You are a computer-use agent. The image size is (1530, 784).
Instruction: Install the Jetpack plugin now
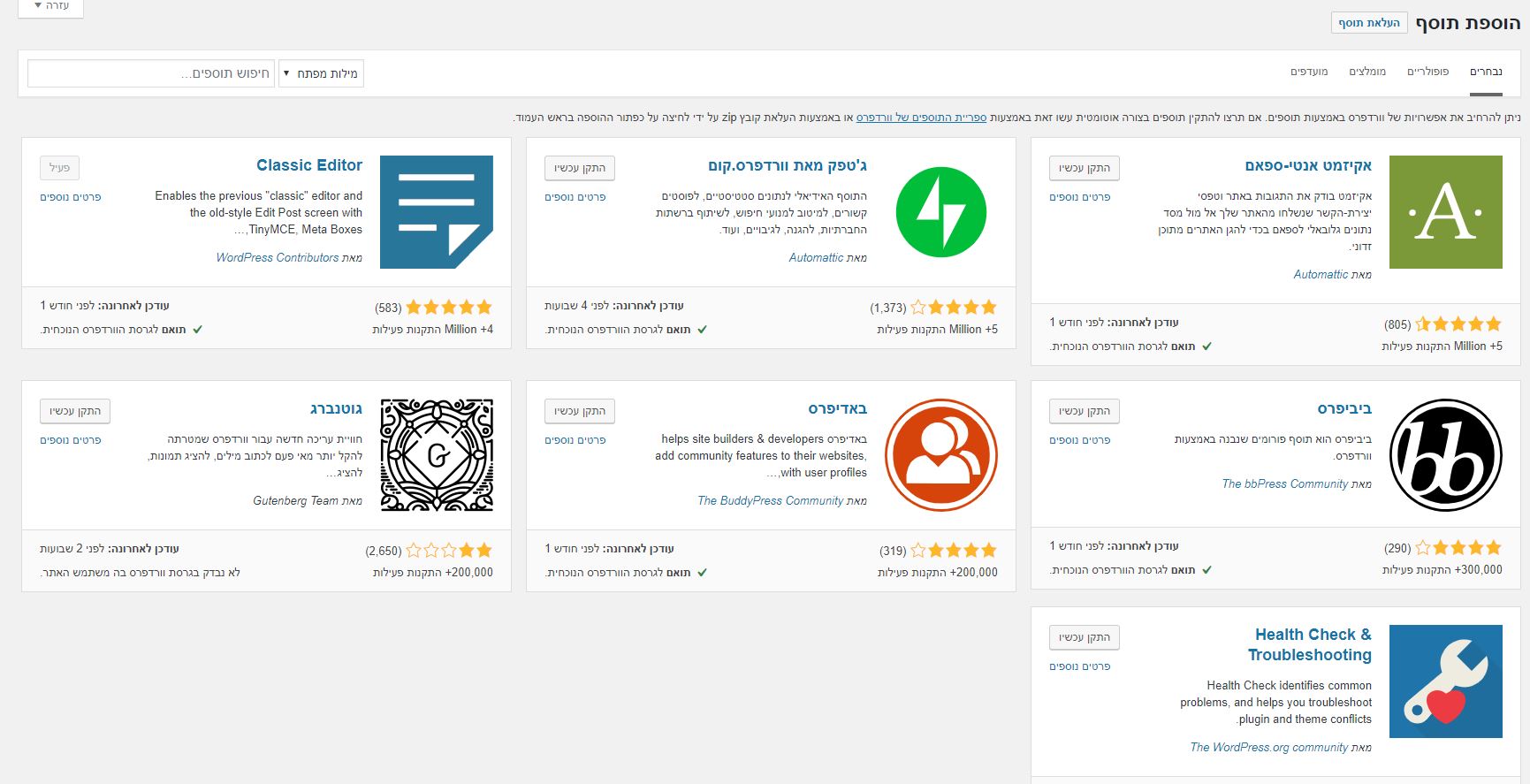[x=580, y=168]
